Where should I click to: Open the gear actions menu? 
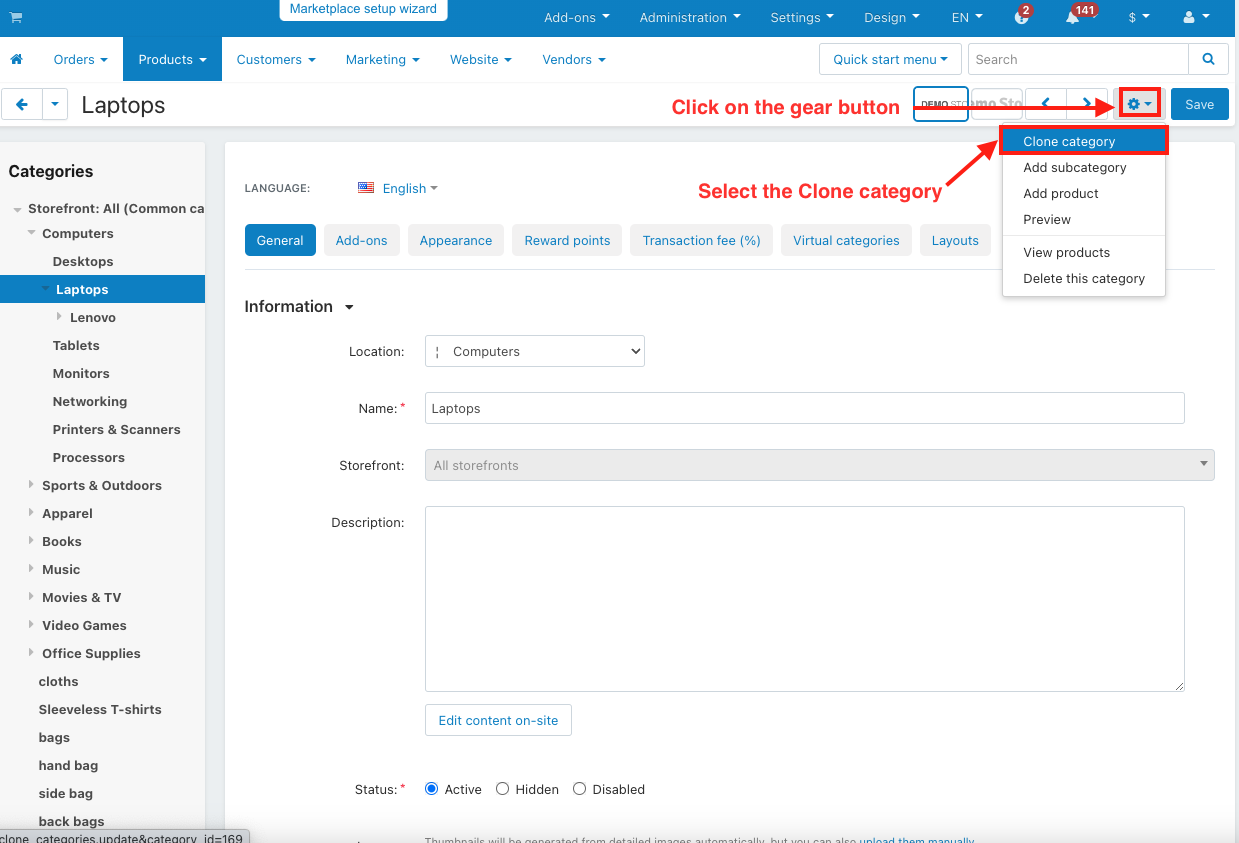(x=1139, y=104)
